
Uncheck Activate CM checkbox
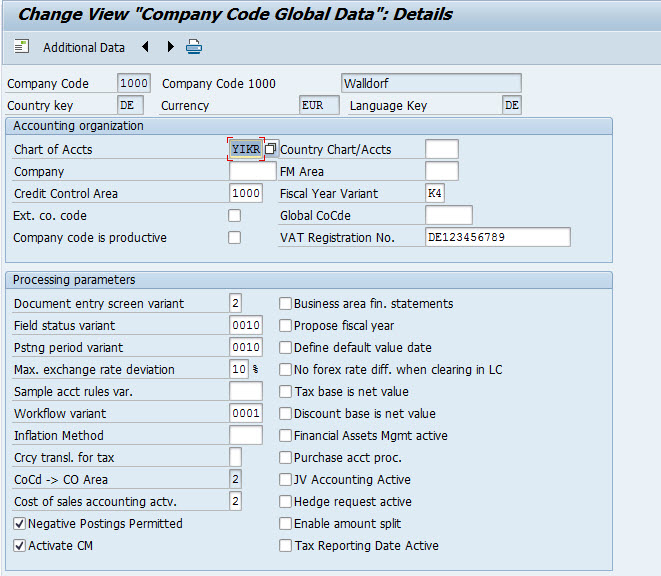click(x=19, y=546)
